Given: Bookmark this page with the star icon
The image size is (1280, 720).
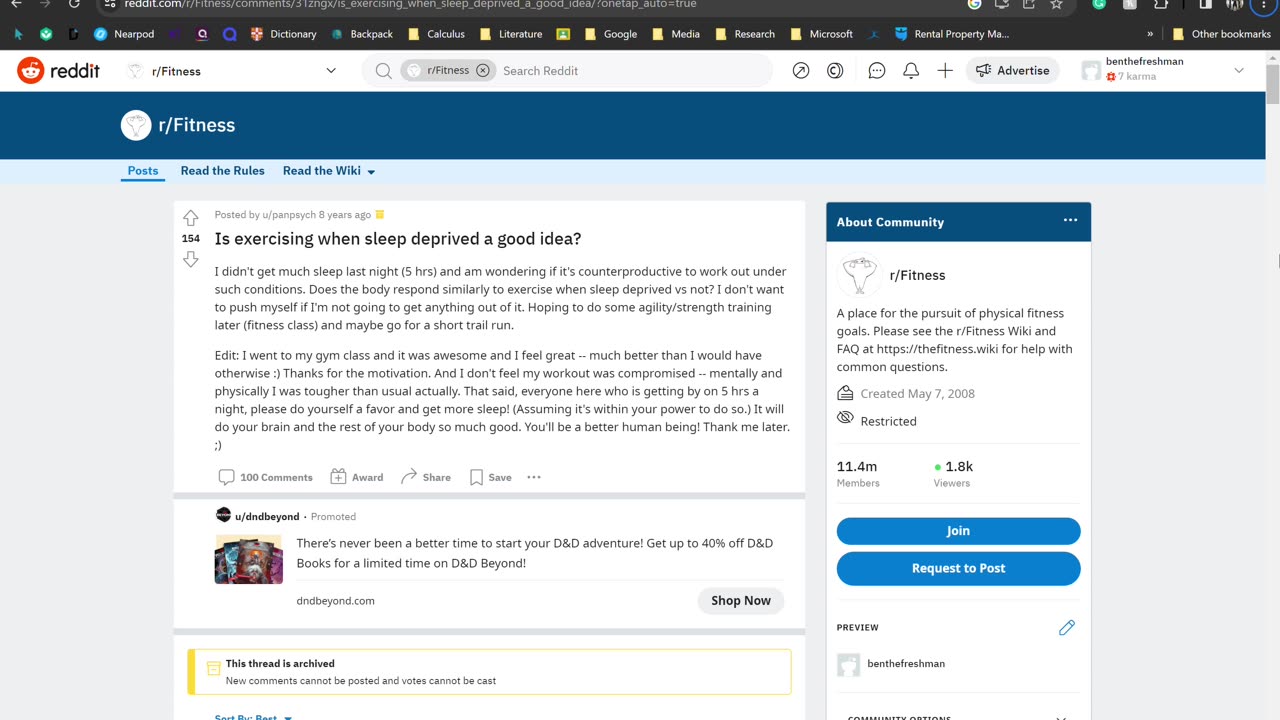Looking at the screenshot, I should (1056, 4).
